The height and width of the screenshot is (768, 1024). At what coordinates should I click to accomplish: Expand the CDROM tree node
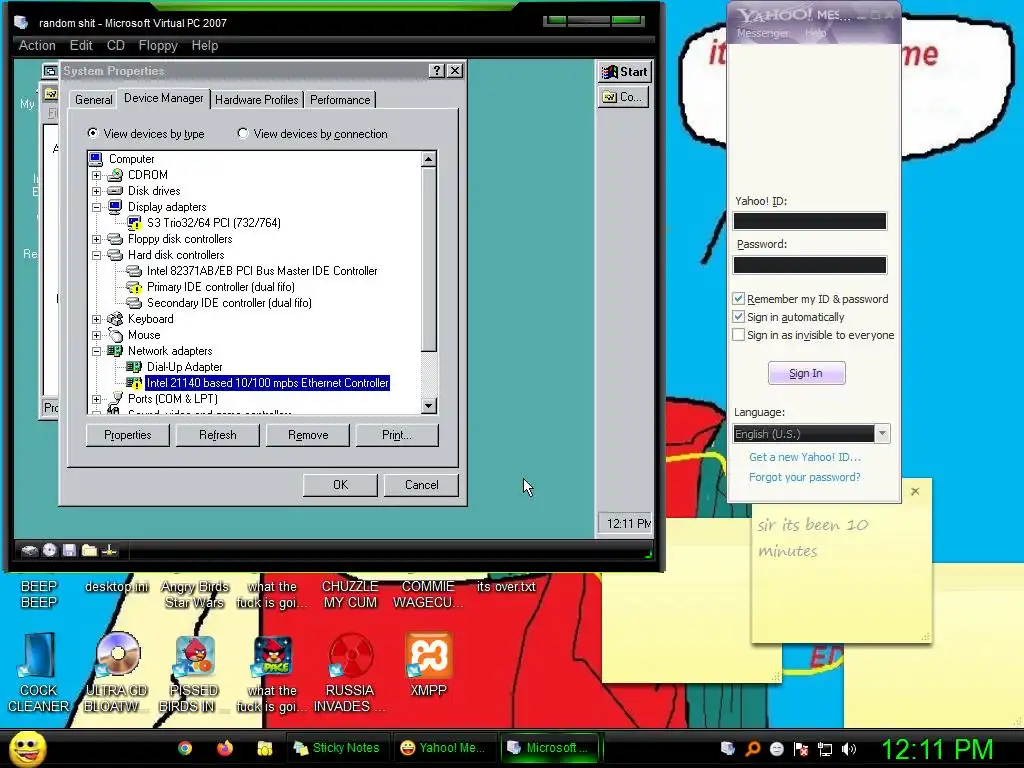[x=97, y=175]
